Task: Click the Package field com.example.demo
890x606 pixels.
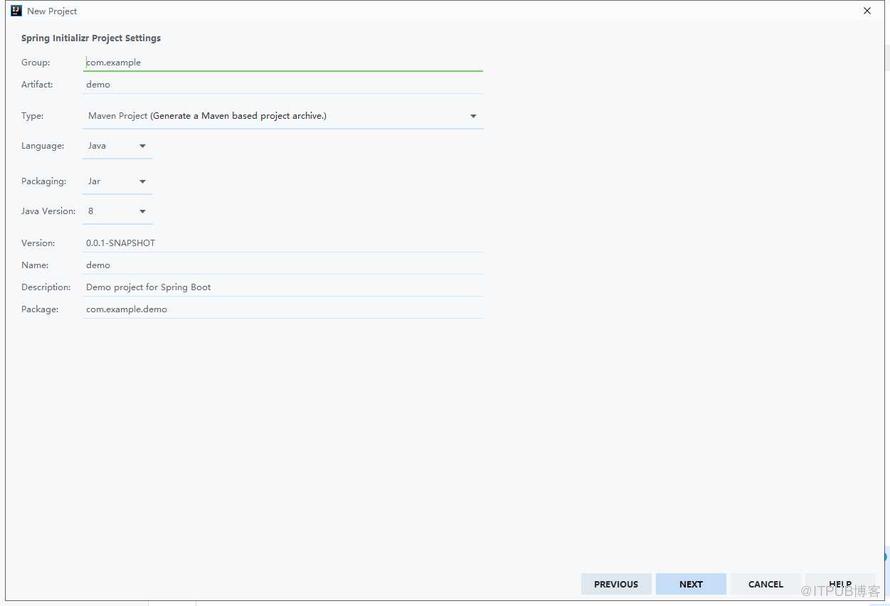Action: [283, 309]
